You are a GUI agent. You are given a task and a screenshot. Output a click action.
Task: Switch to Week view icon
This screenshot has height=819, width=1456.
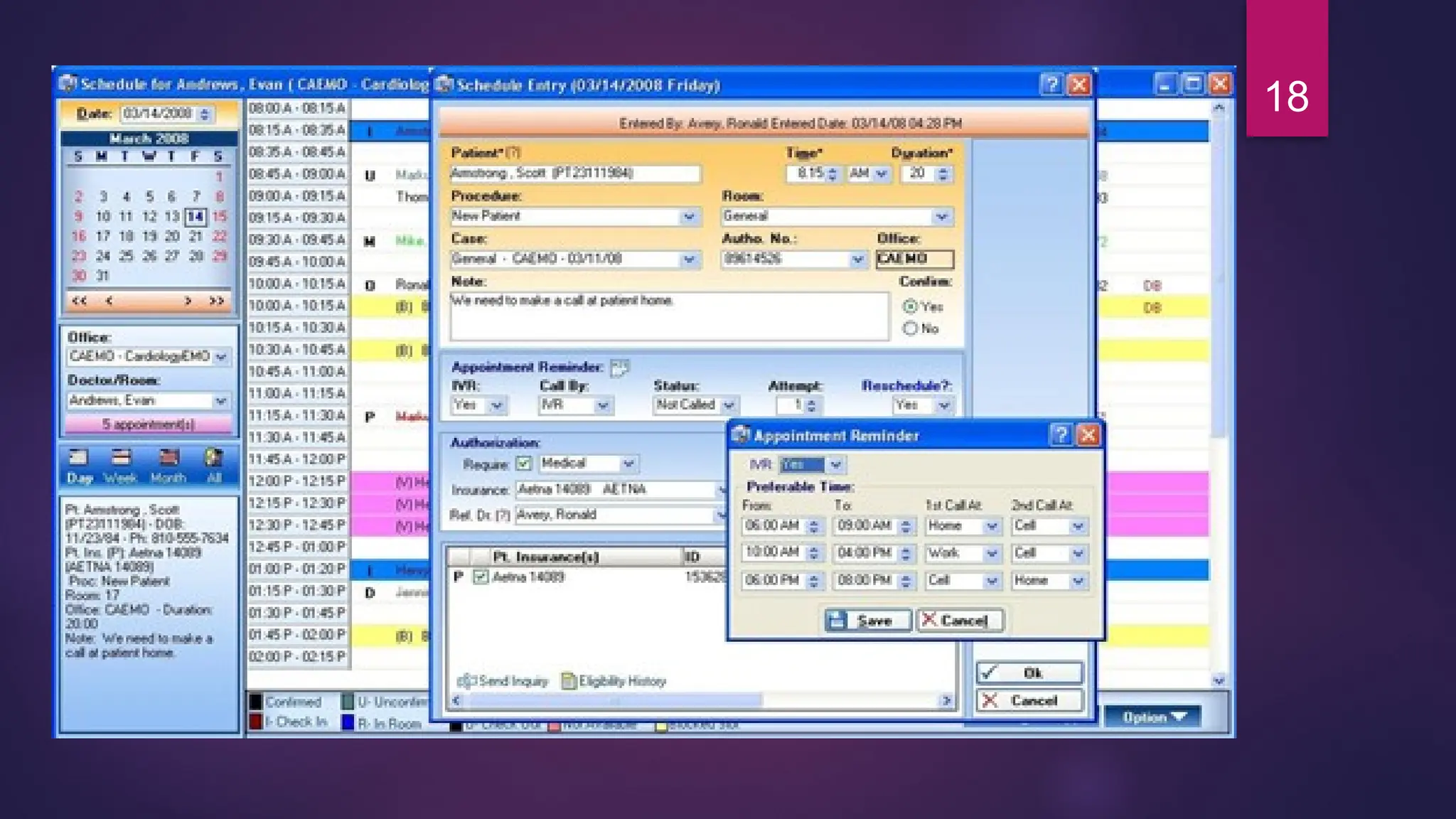click(x=121, y=459)
